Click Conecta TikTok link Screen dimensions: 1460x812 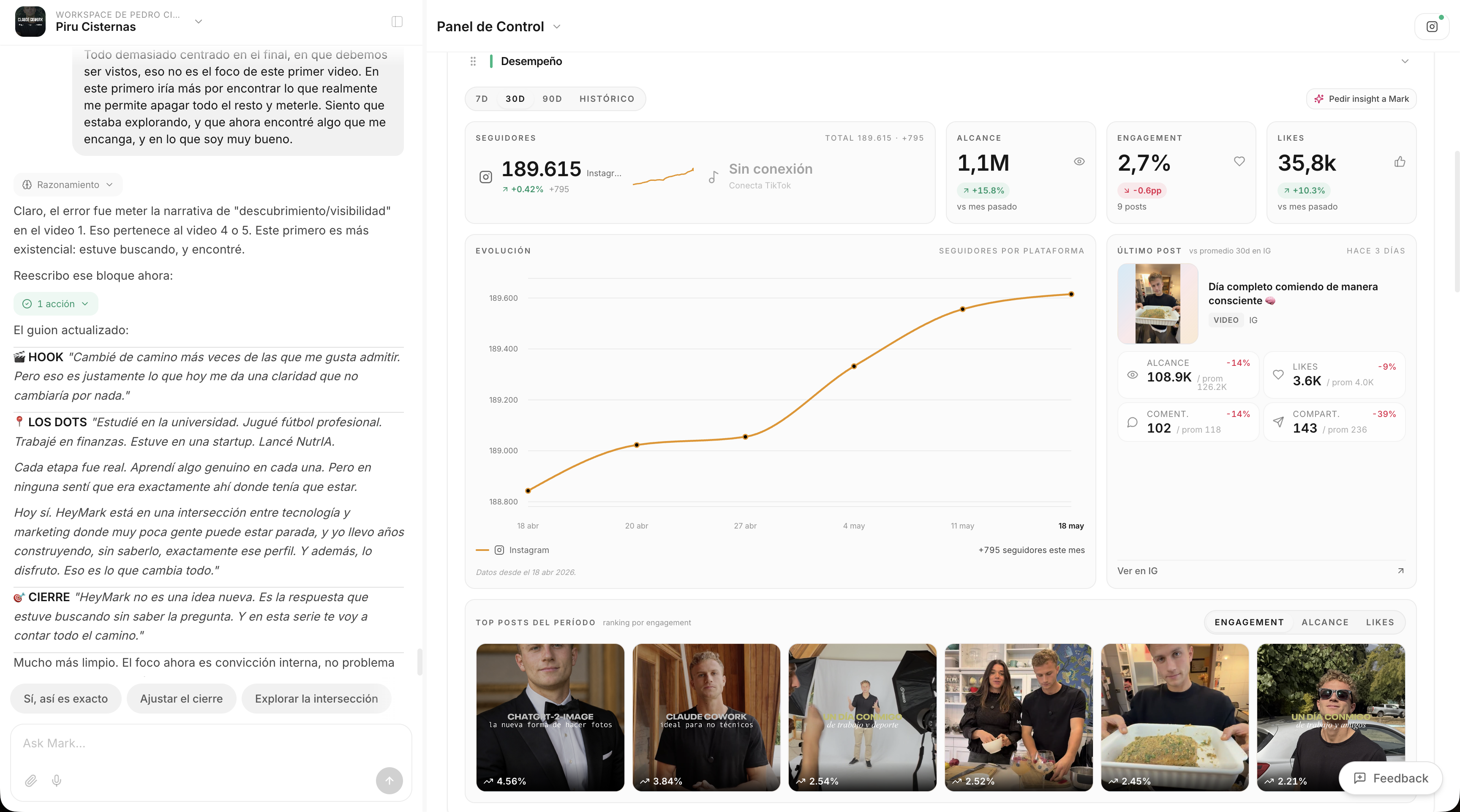760,185
